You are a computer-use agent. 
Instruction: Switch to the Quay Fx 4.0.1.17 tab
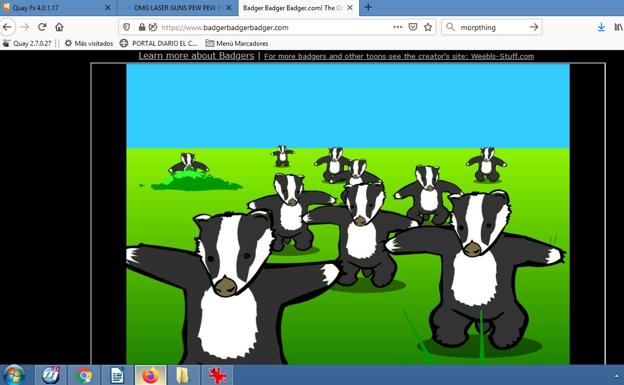coord(58,8)
